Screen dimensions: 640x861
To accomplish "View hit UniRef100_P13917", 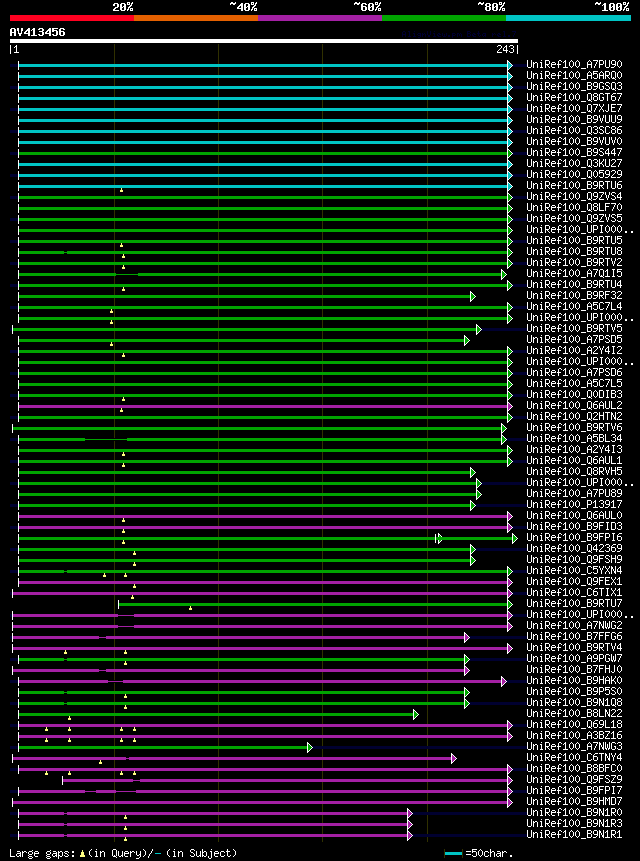I will point(574,504).
